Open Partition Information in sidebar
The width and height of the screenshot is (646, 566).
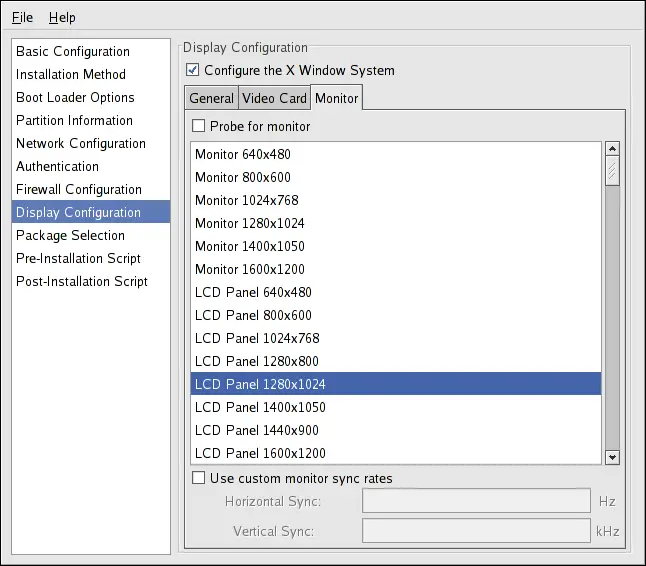pyautogui.click(x=74, y=121)
